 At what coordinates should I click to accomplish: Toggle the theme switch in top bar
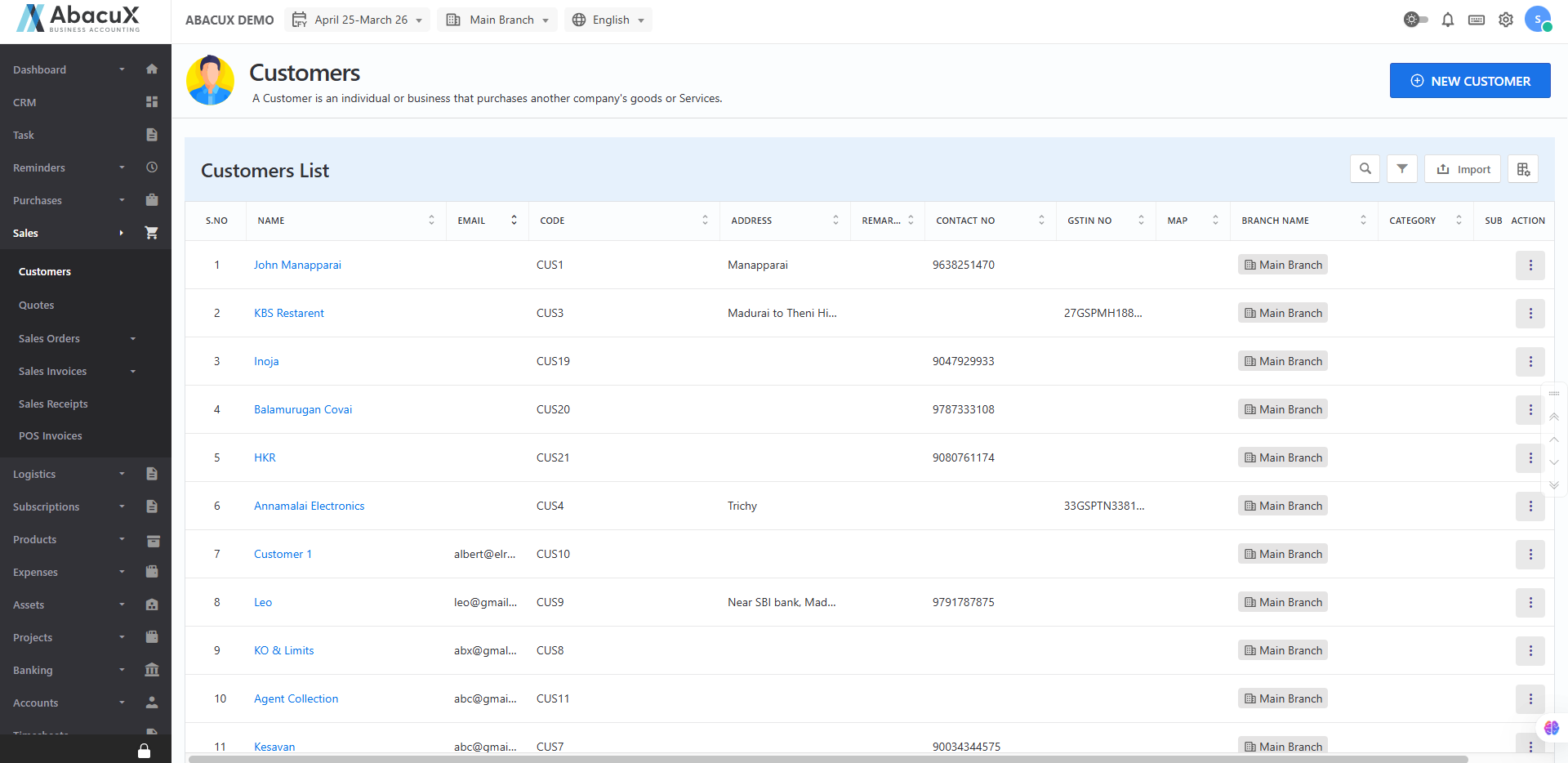[x=1415, y=20]
